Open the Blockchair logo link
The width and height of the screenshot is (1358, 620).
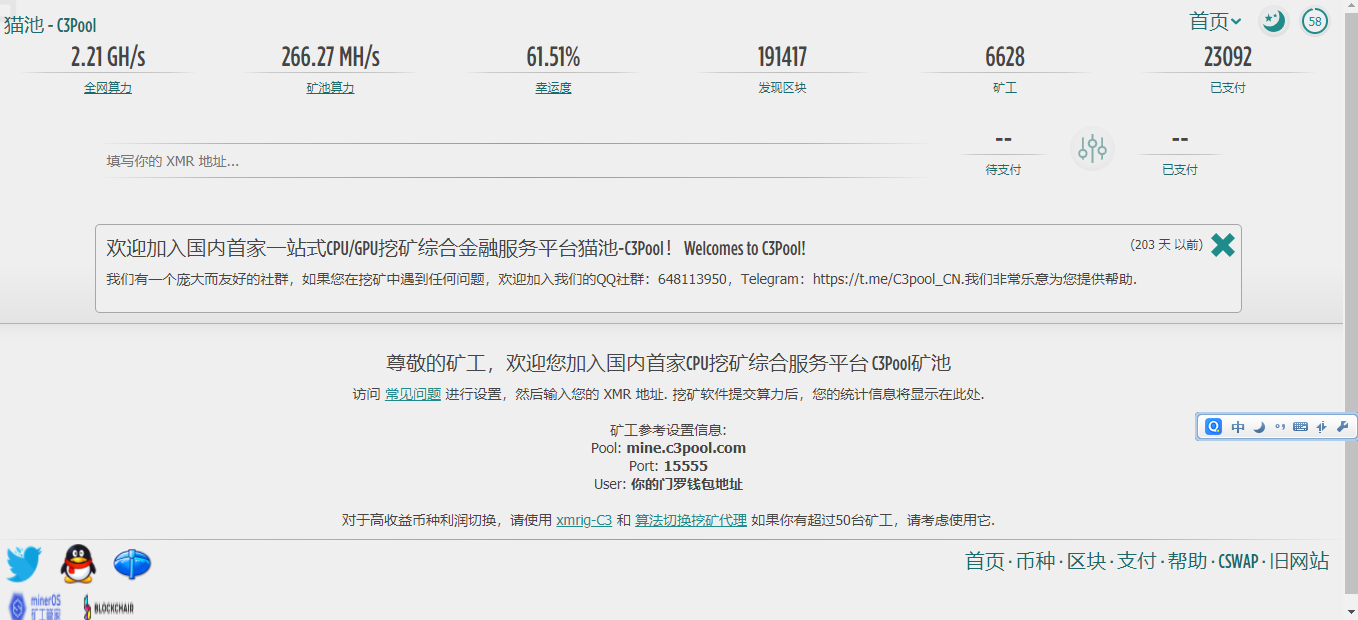108,607
